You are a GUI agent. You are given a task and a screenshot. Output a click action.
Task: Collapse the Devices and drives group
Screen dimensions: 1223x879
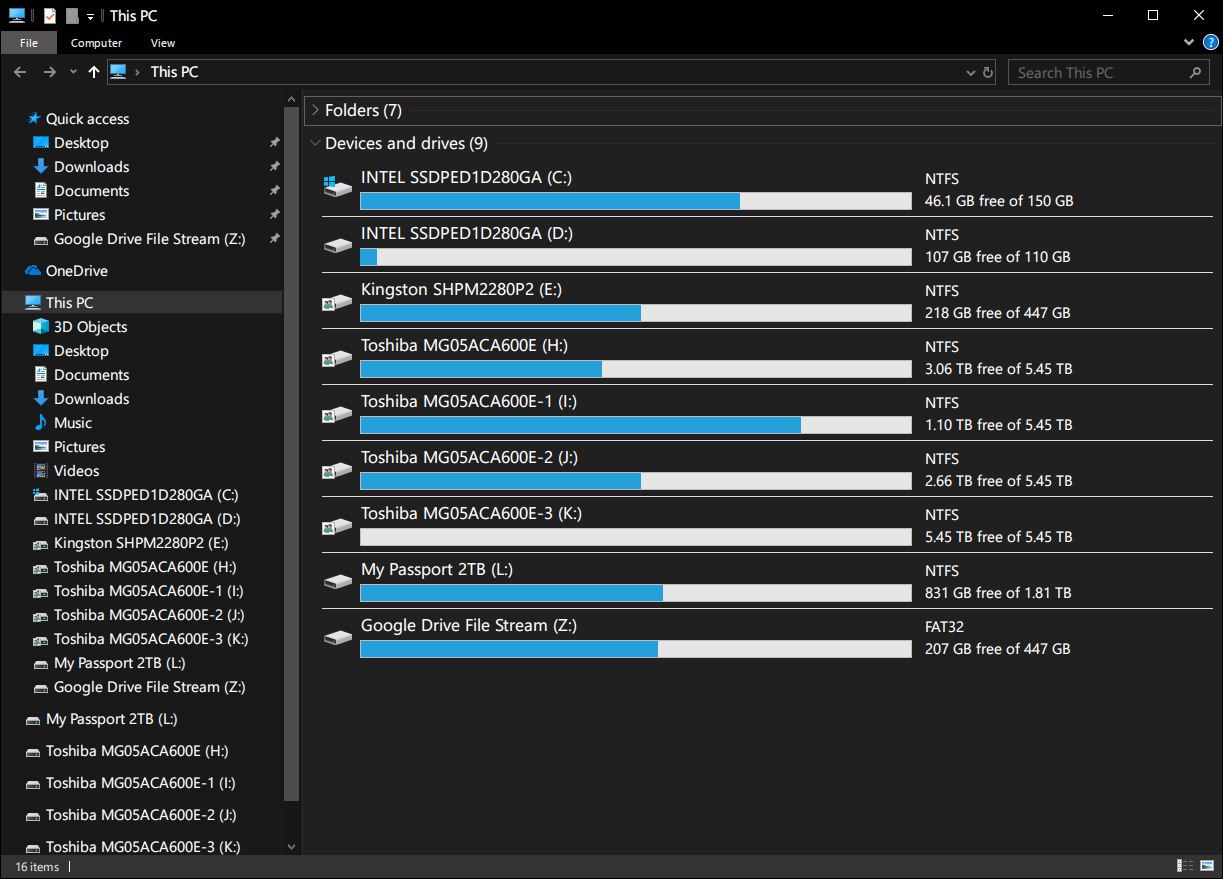pos(314,143)
